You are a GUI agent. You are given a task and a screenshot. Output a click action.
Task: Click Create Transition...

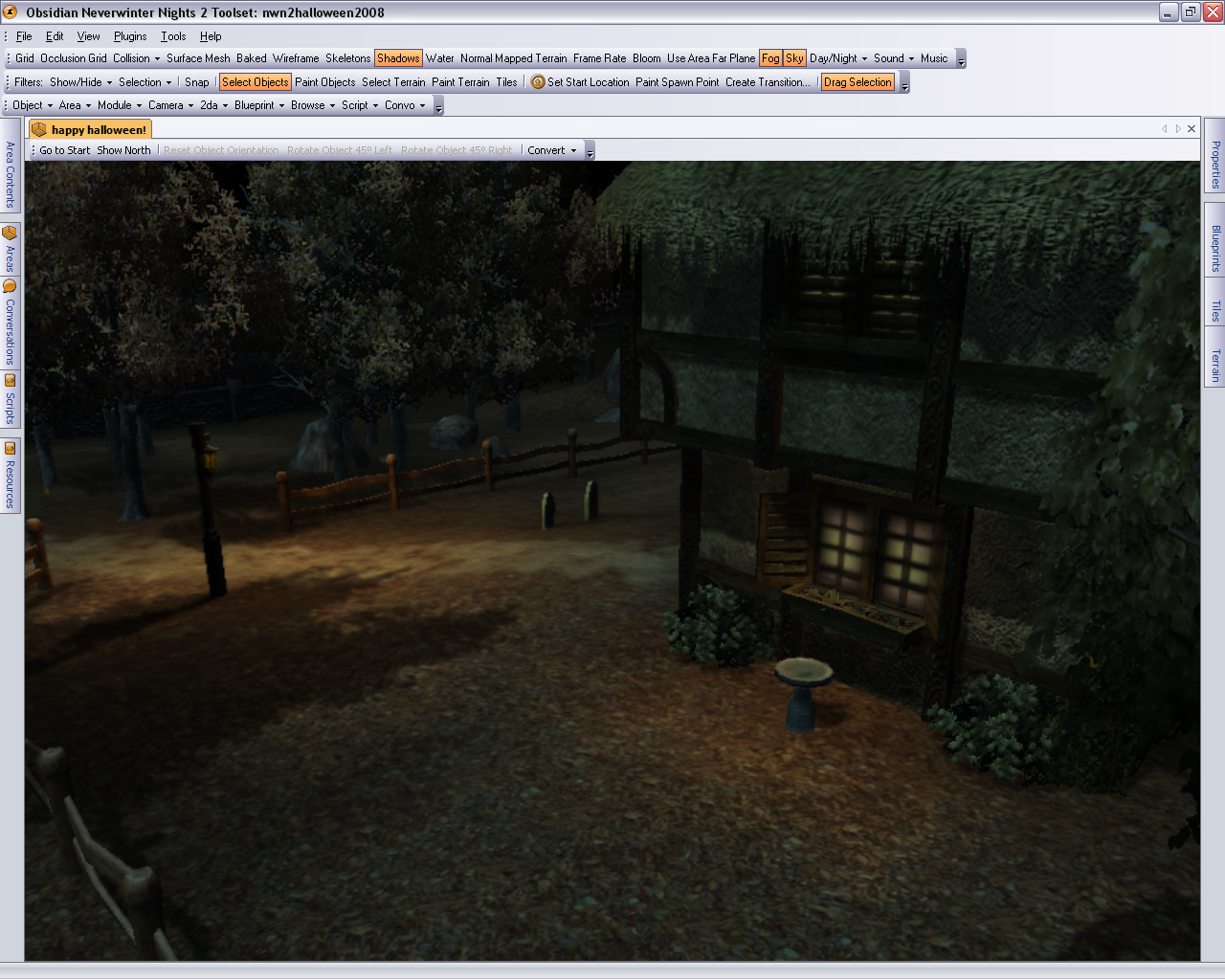pyautogui.click(x=768, y=82)
